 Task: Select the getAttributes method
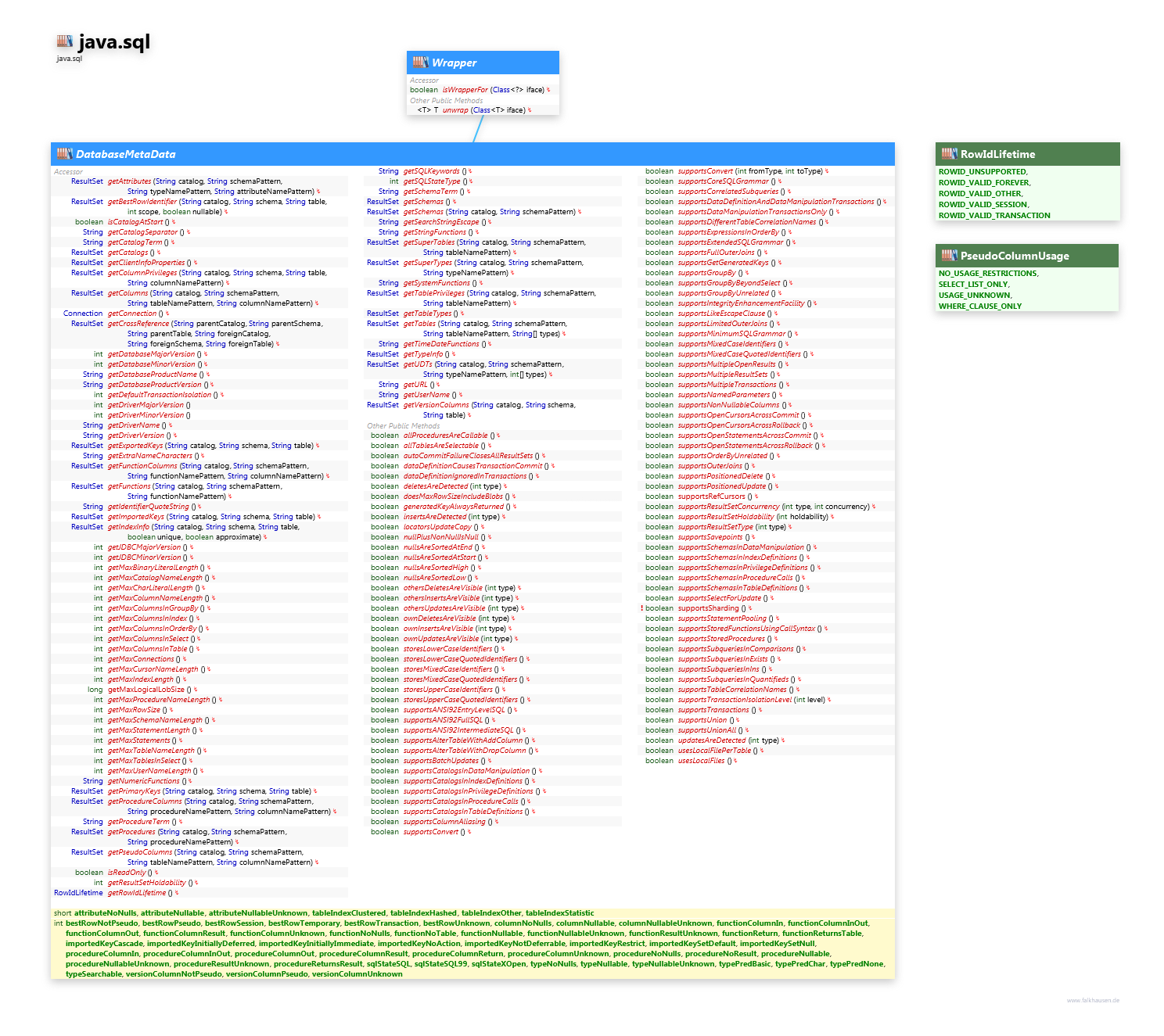pos(129,181)
